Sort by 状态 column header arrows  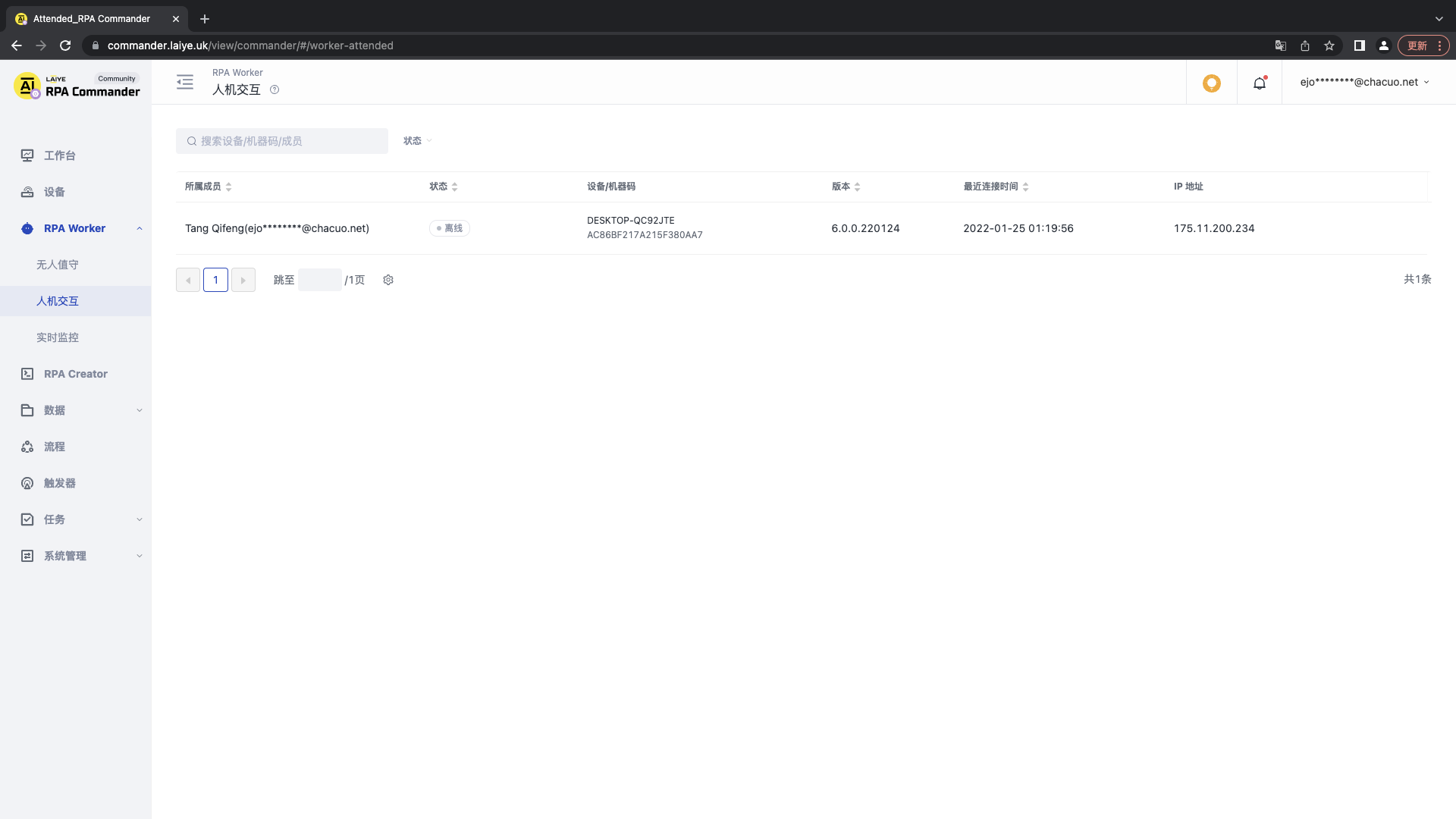coord(454,187)
